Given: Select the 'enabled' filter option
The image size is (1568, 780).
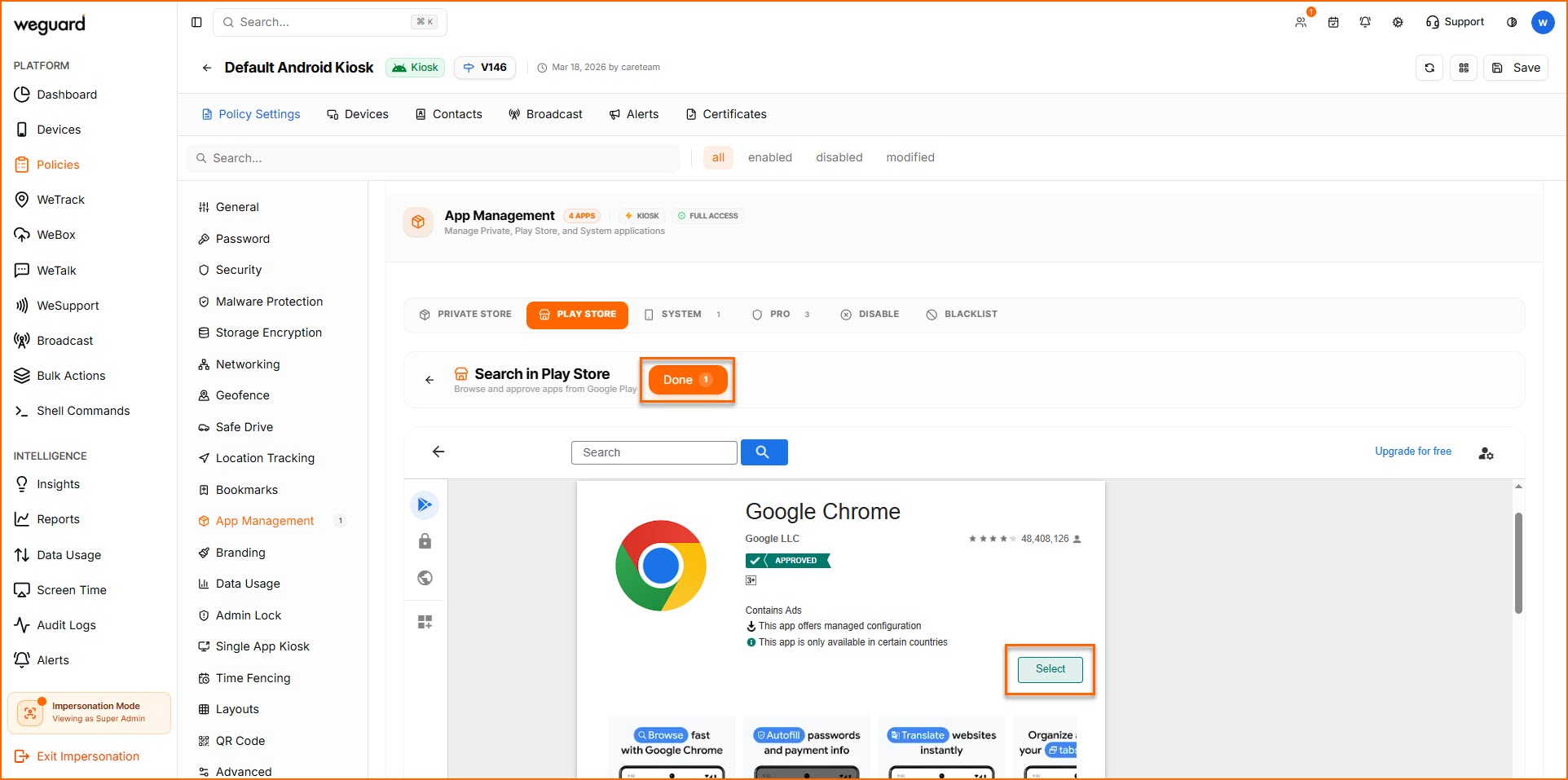Looking at the screenshot, I should point(769,157).
